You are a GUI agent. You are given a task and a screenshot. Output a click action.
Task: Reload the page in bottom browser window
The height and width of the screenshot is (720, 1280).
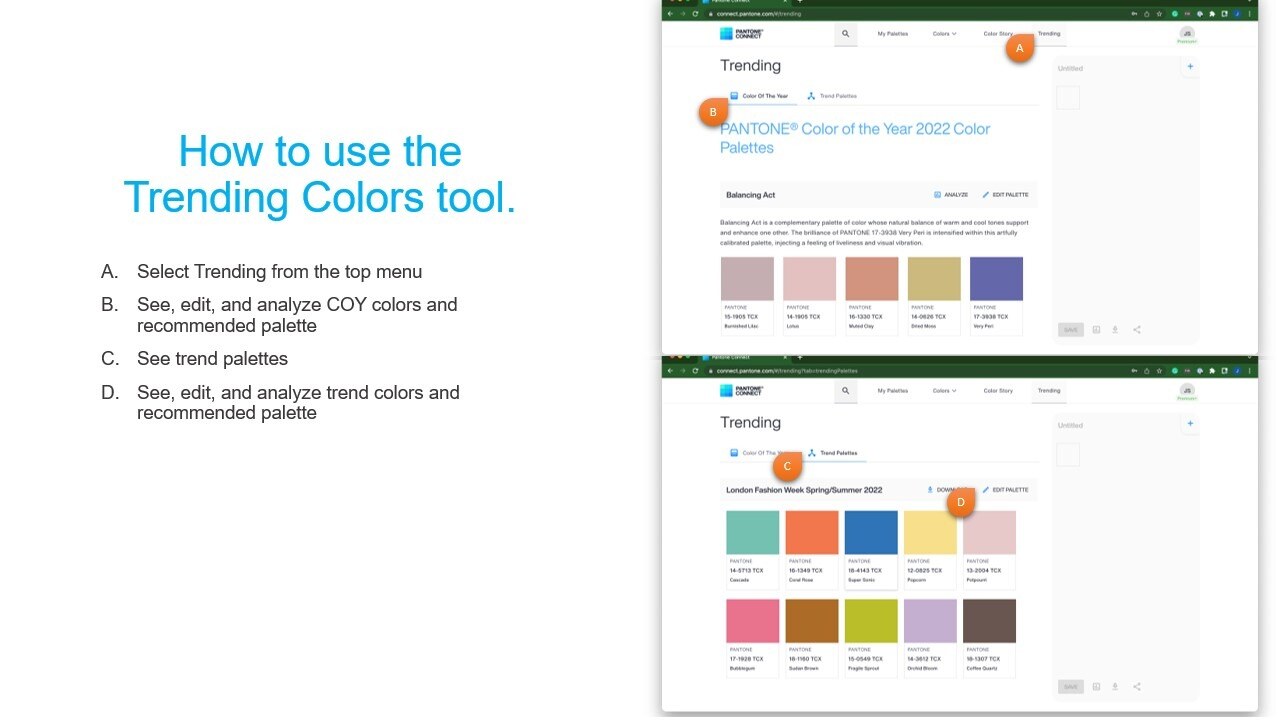point(695,370)
